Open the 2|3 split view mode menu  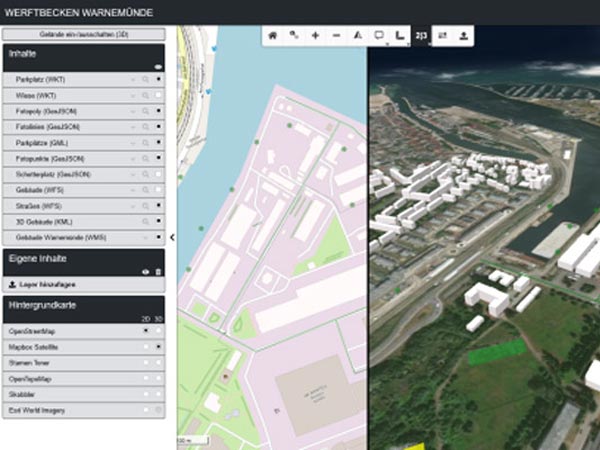click(x=422, y=35)
